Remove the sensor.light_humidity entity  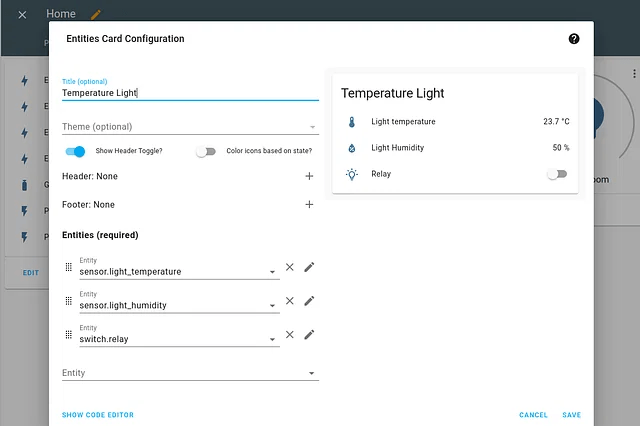coord(290,301)
